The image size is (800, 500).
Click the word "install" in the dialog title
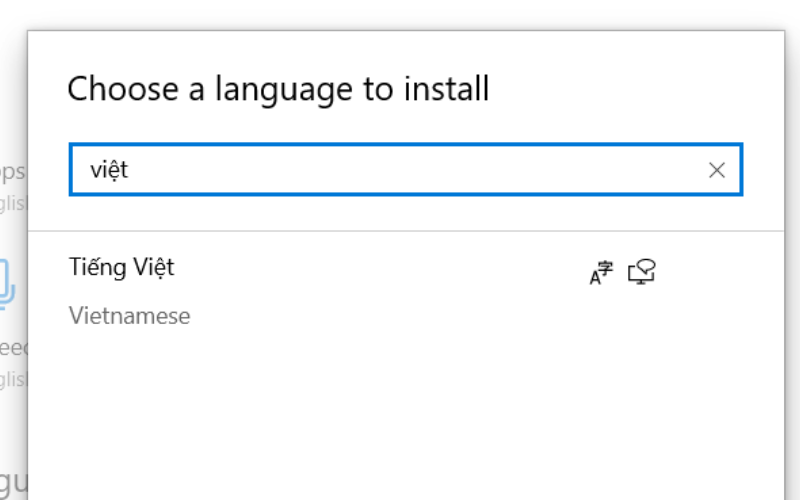click(445, 89)
